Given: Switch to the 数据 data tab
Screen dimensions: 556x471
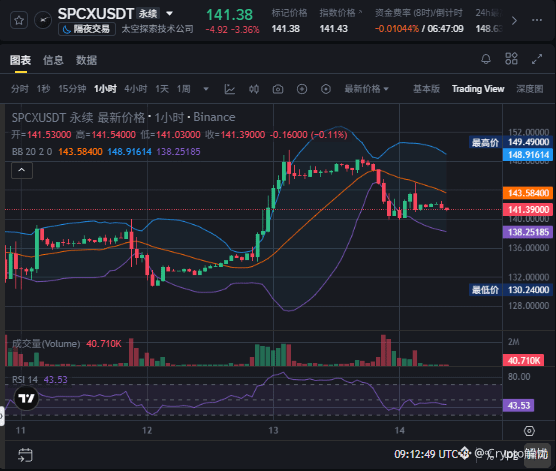Looking at the screenshot, I should [86, 60].
